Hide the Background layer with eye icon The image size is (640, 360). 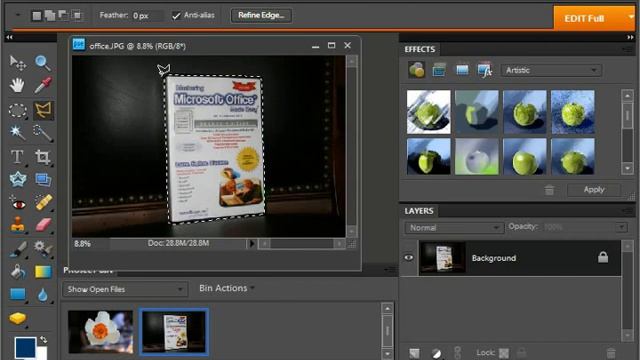tap(409, 258)
